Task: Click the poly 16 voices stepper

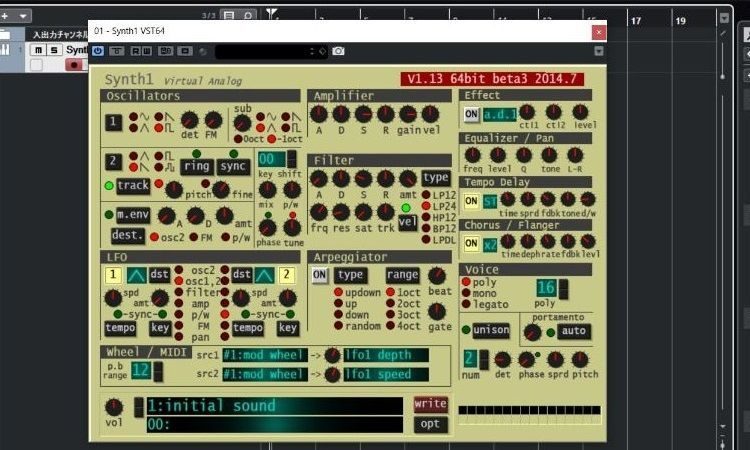Action: point(563,289)
